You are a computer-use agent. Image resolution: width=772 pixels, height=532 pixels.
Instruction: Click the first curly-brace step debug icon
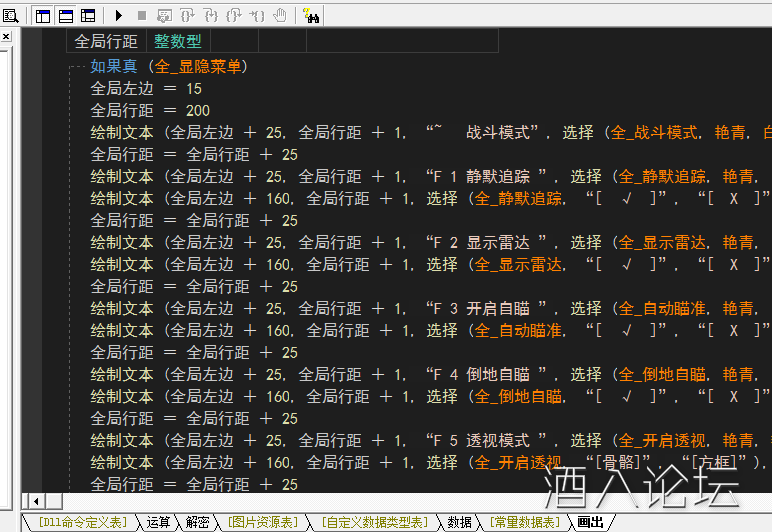(x=187, y=15)
